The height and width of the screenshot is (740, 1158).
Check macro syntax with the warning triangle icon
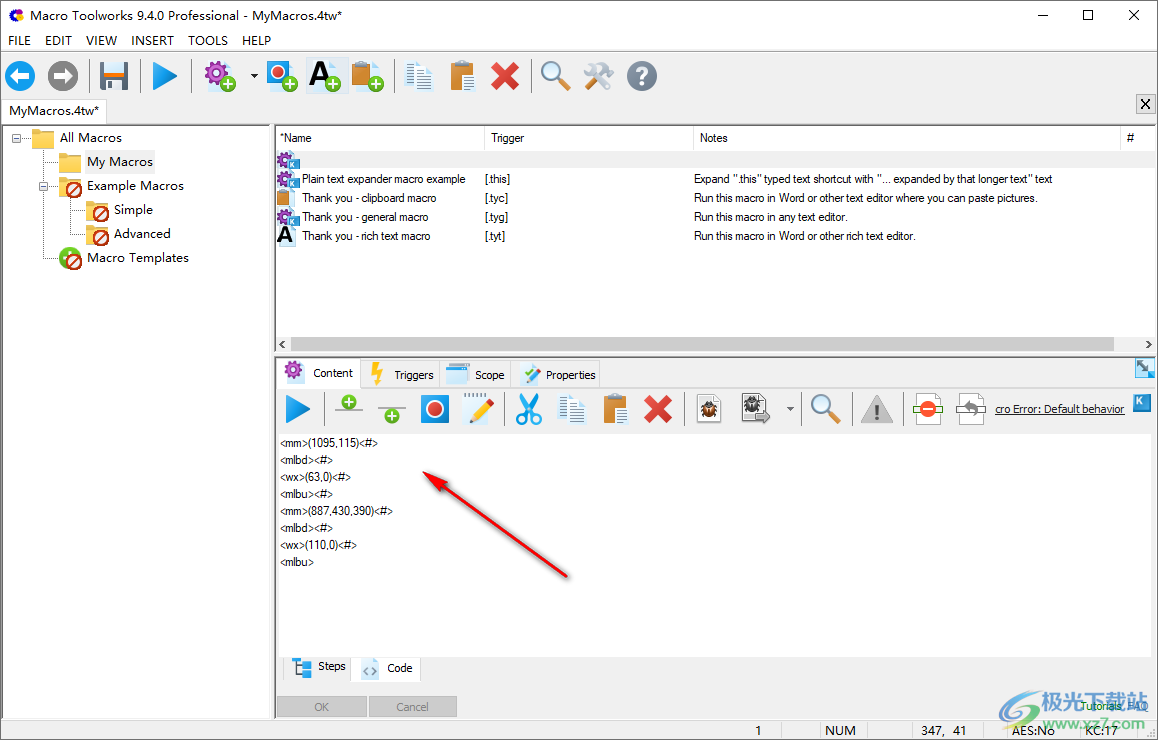pos(877,409)
